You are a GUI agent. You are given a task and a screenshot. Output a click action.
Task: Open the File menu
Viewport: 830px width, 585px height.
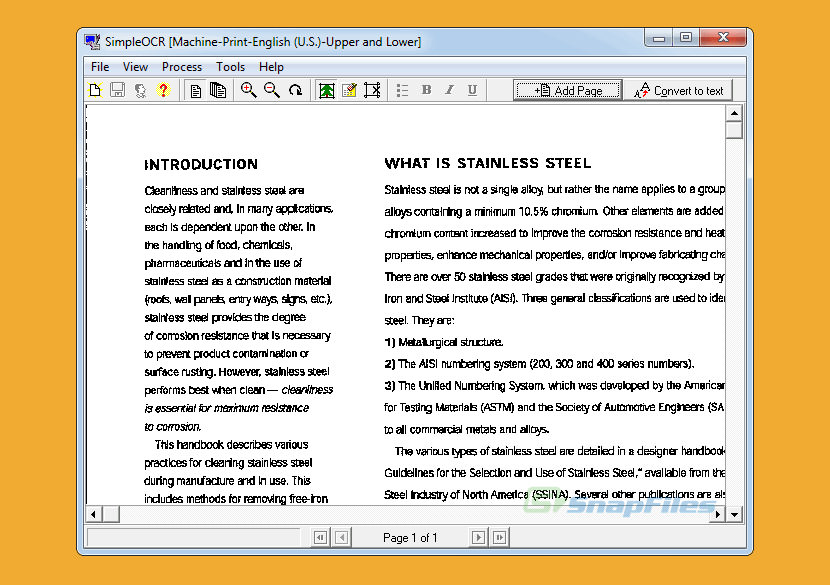point(100,67)
